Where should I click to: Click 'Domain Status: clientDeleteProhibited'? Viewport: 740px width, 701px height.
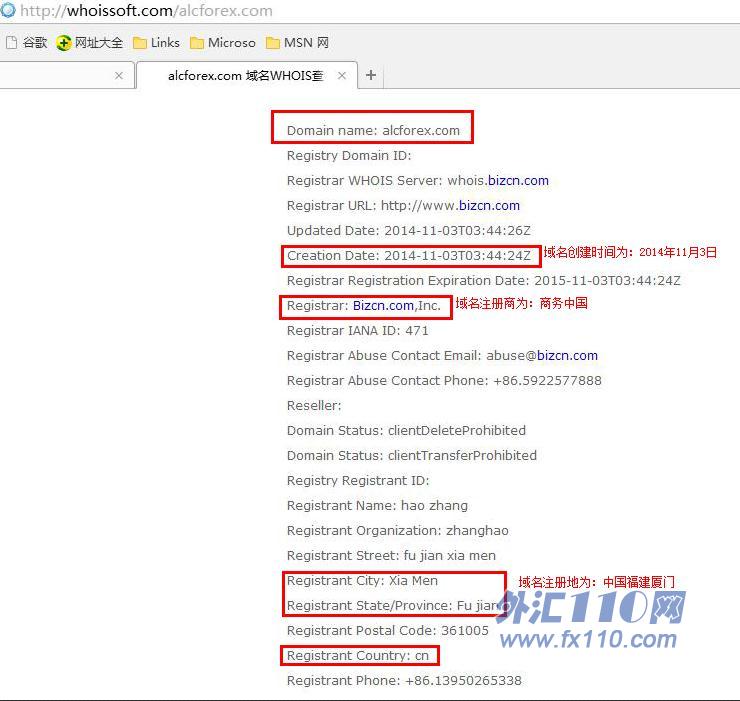click(x=406, y=431)
